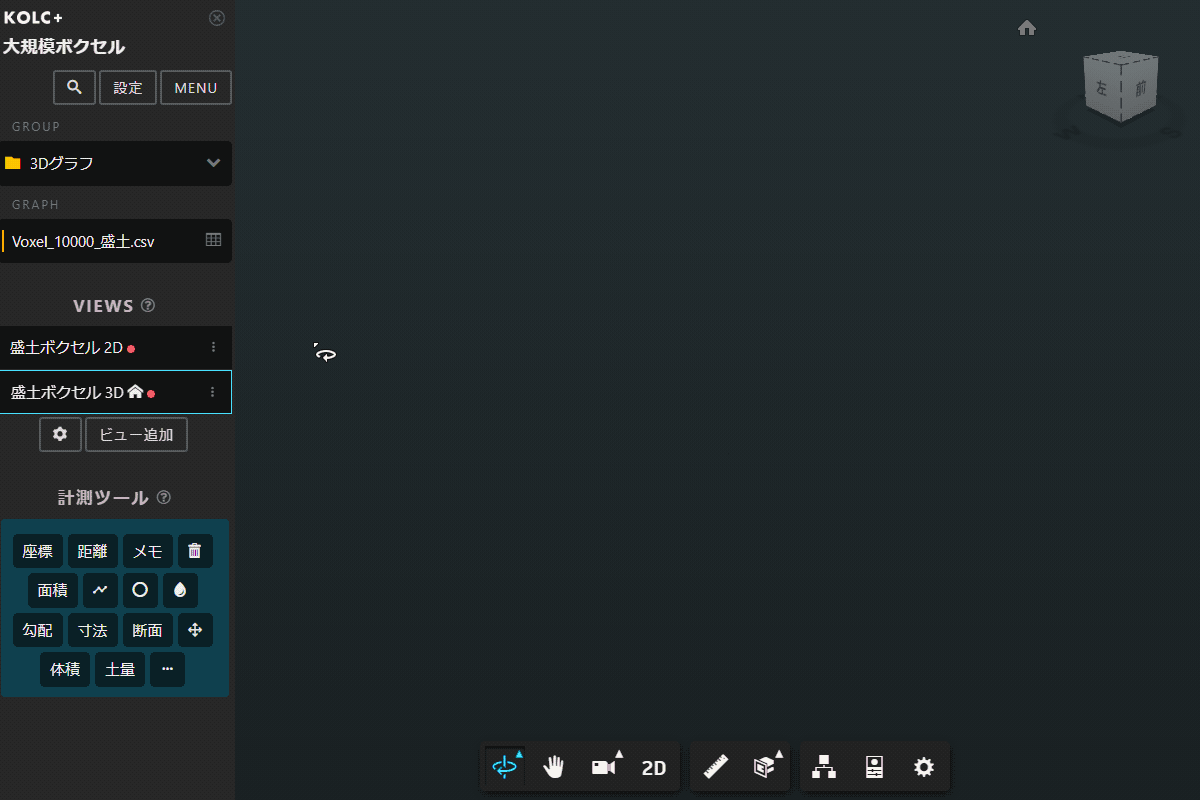Select the pan hand tool
The height and width of the screenshot is (800, 1200).
tap(554, 767)
